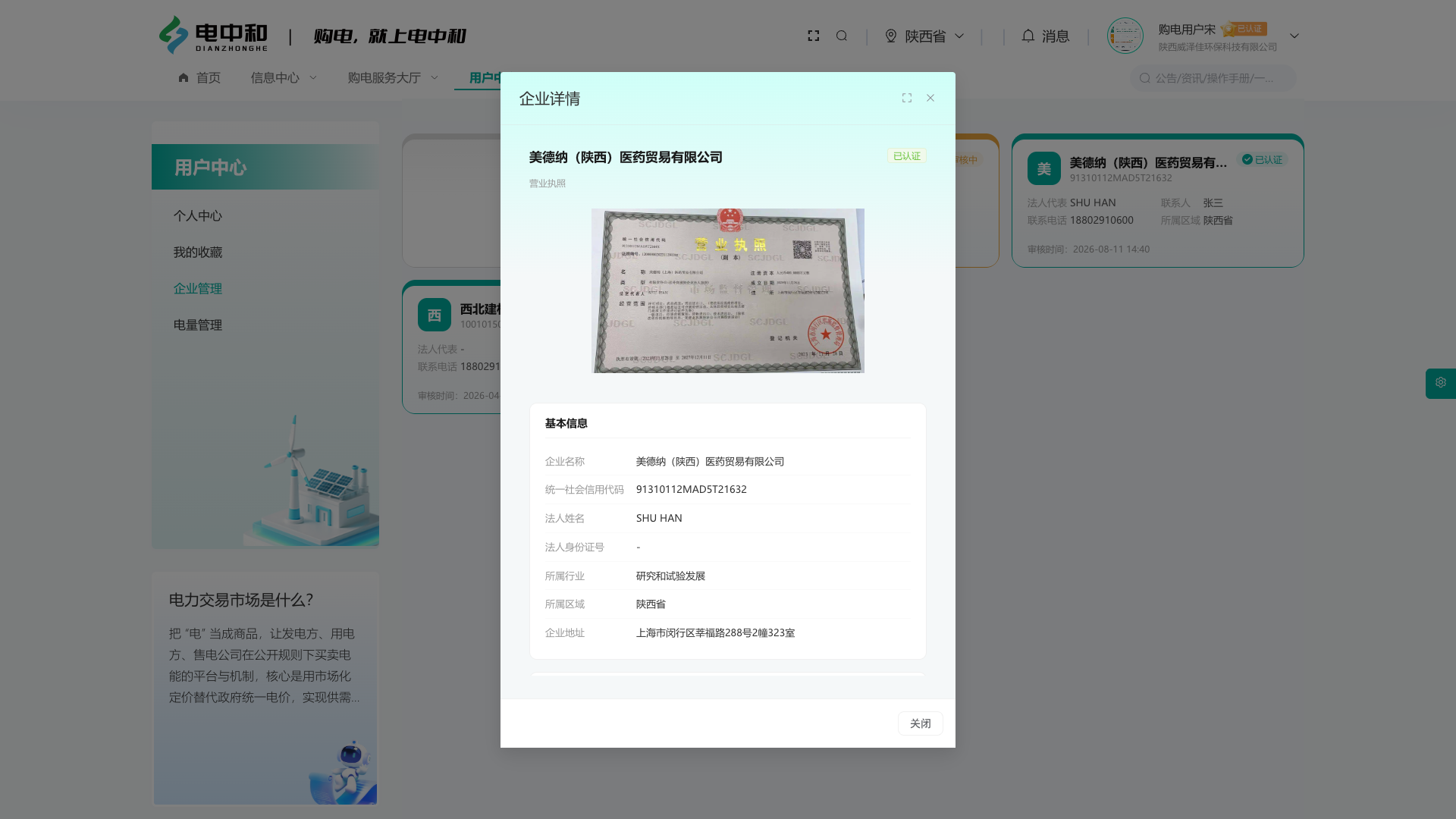Screen dimensions: 1456x819
Task: Click 已认证 status on 美德纳 card
Action: point(1263,159)
